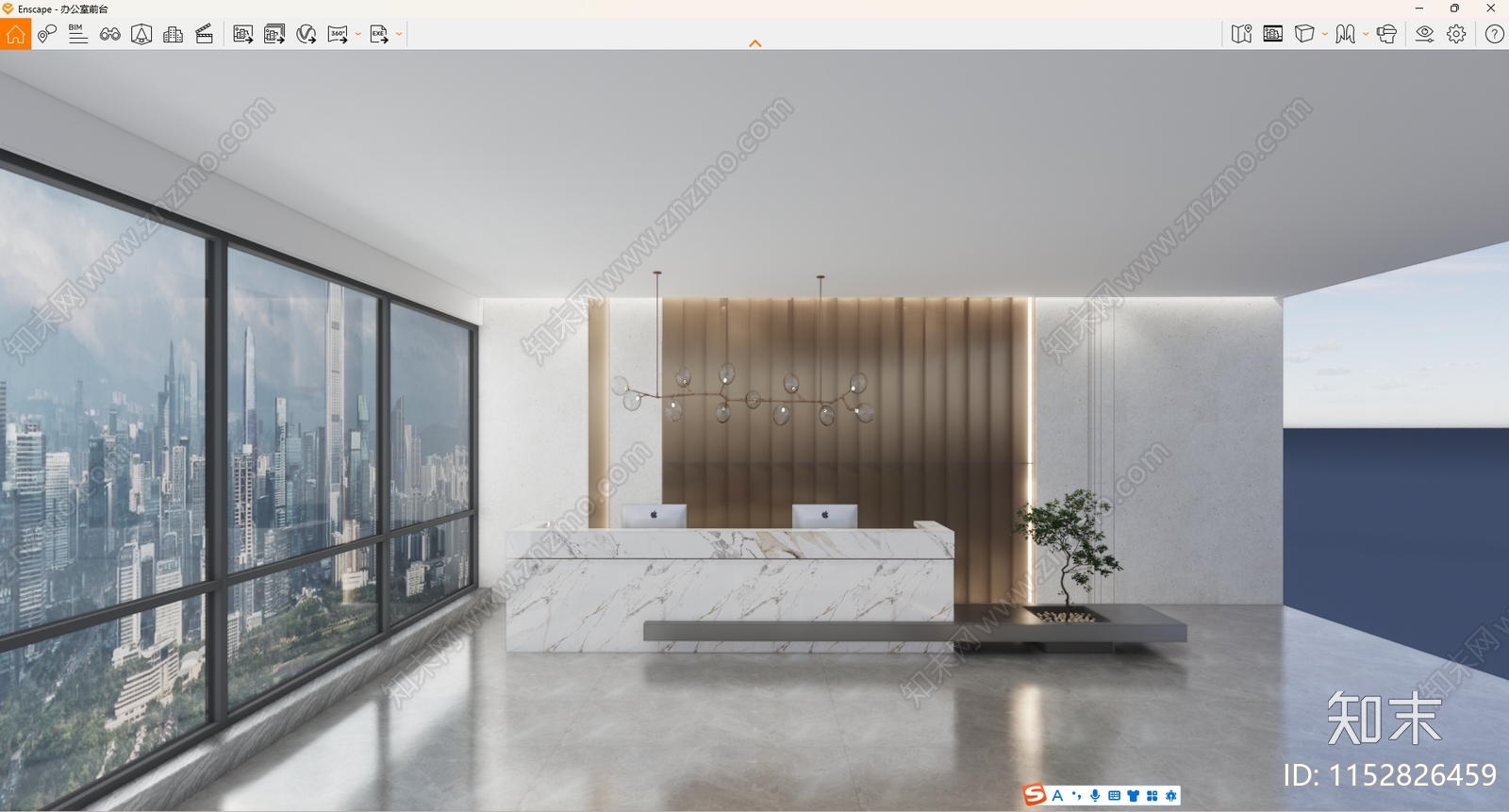Open Sogou toolbox grid icon
The width and height of the screenshot is (1509, 812).
tap(1152, 796)
